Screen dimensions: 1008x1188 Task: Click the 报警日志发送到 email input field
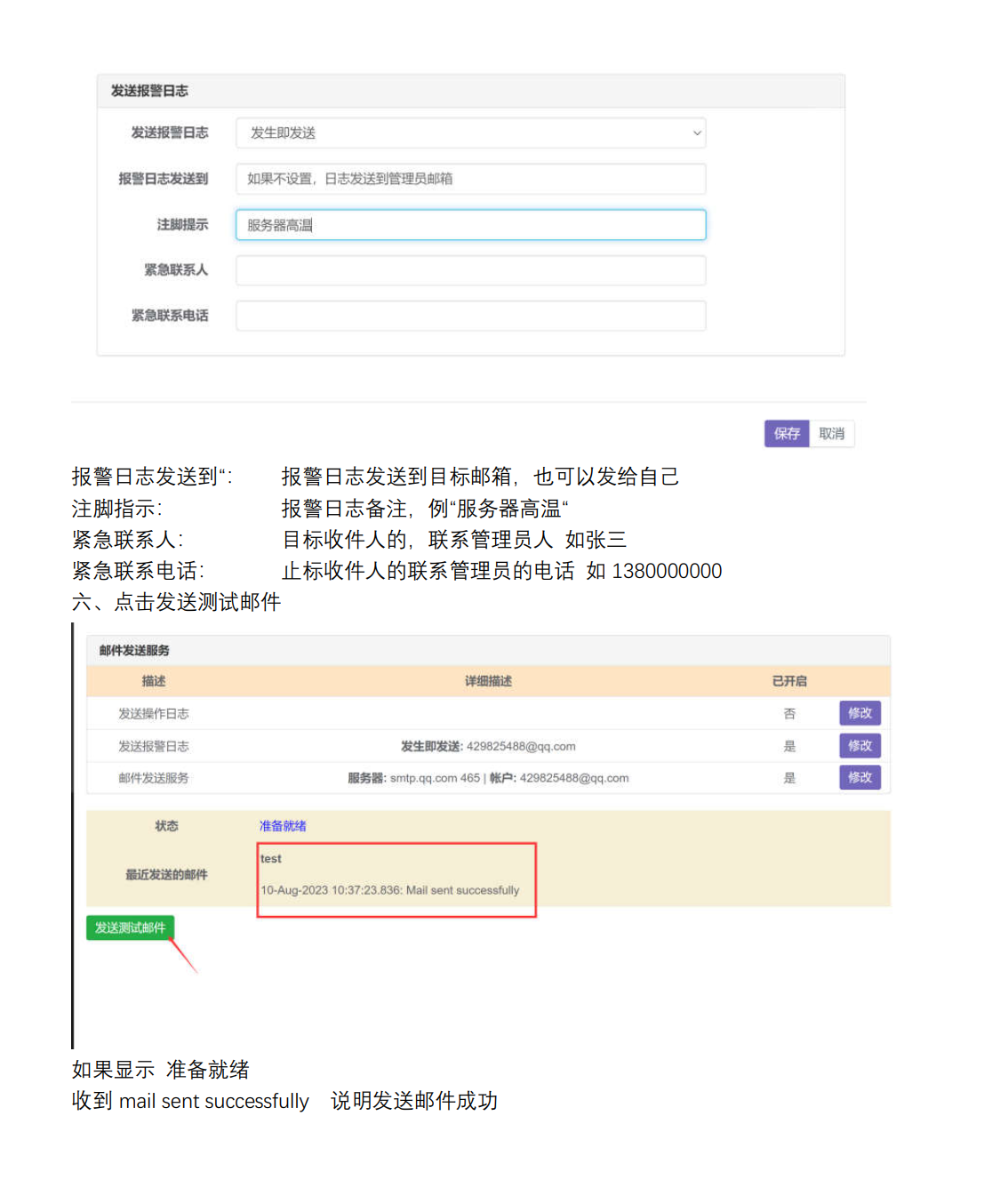tap(470, 179)
